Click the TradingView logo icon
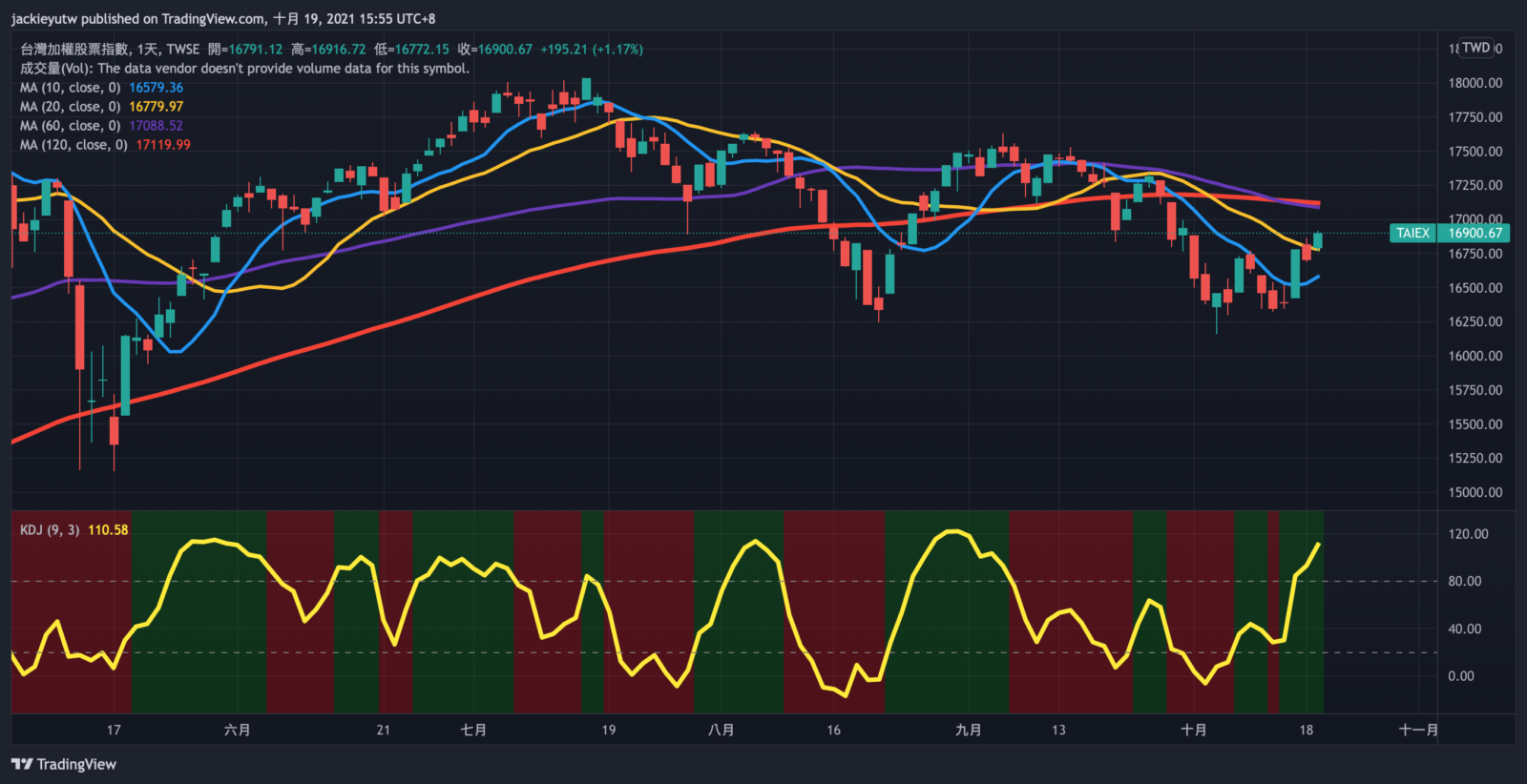The width and height of the screenshot is (1527, 784). (x=22, y=764)
